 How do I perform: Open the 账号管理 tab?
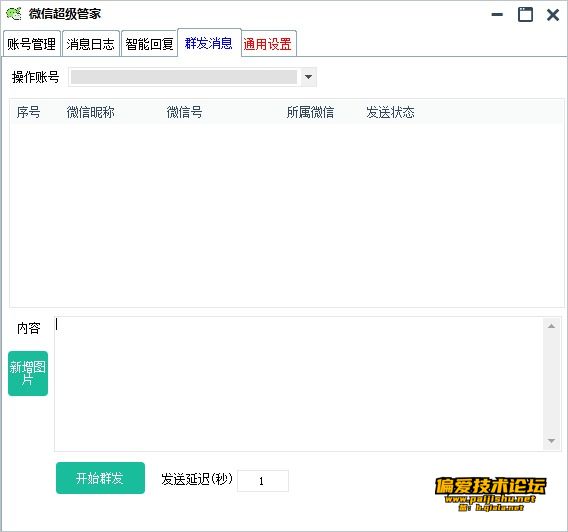coord(32,44)
